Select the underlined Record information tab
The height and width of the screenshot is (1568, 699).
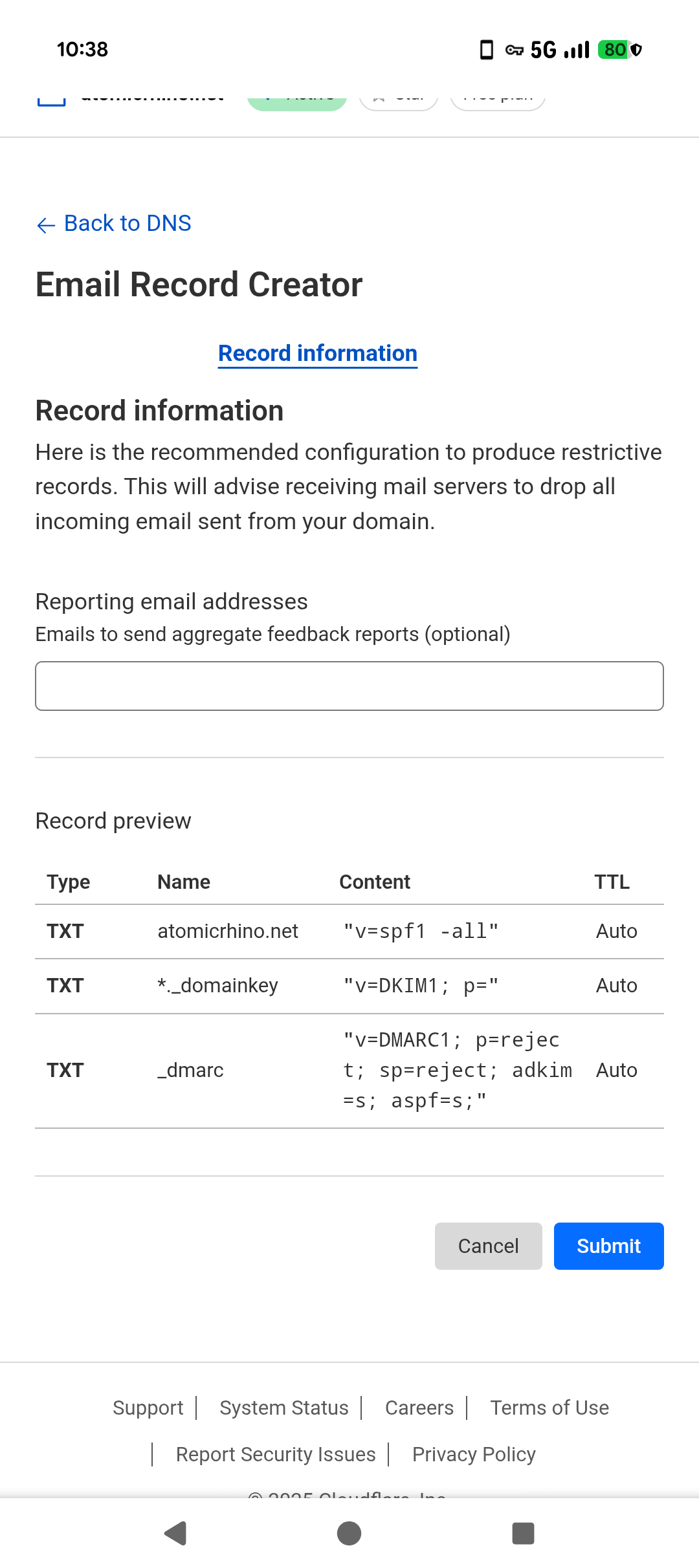(x=318, y=353)
